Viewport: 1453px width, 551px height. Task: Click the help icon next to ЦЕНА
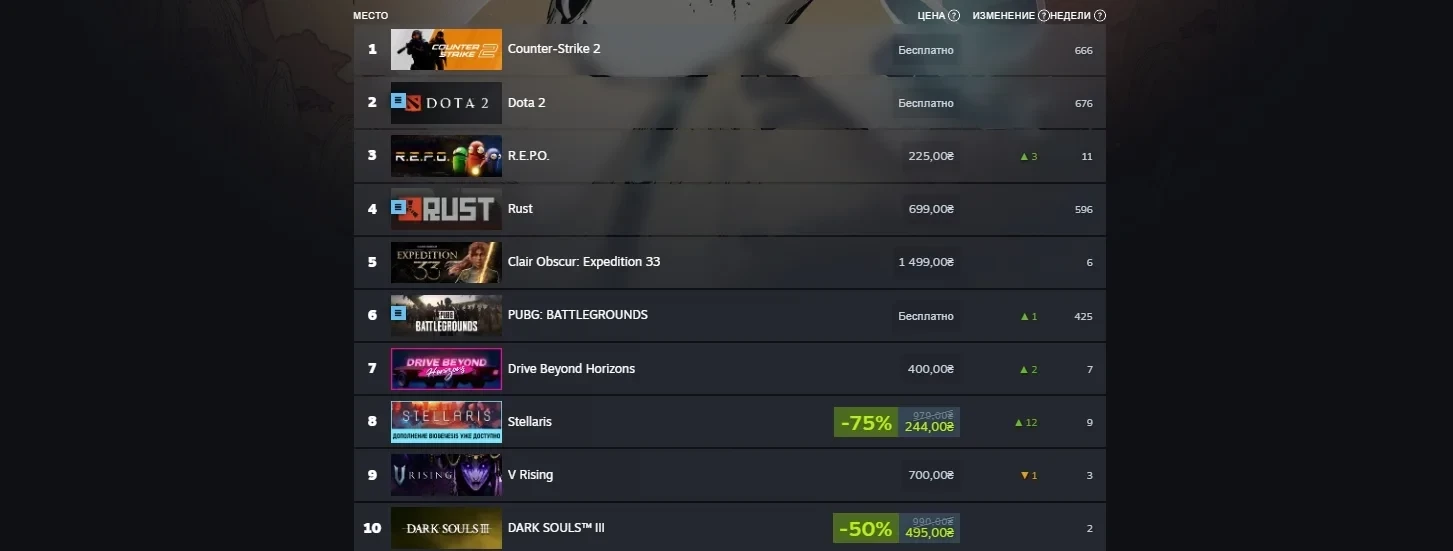click(x=954, y=16)
